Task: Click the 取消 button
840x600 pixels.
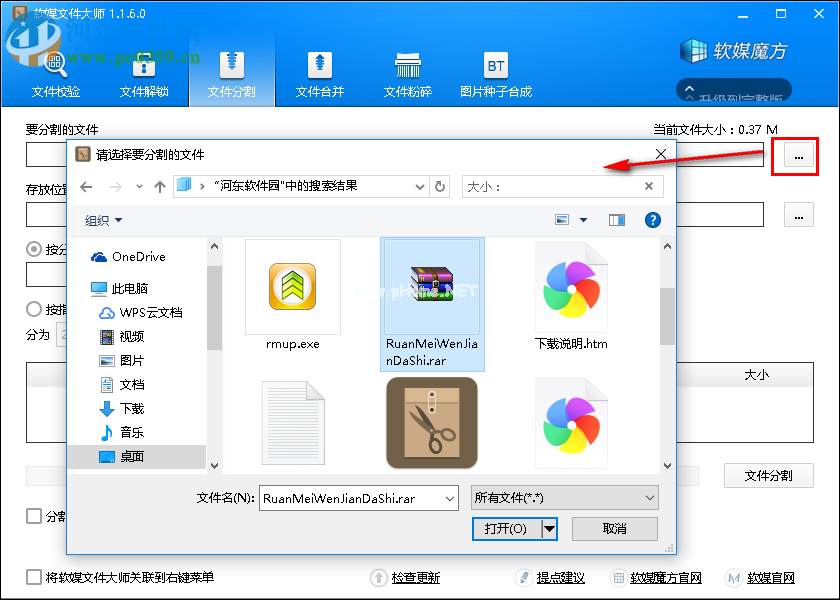Action: pos(614,529)
